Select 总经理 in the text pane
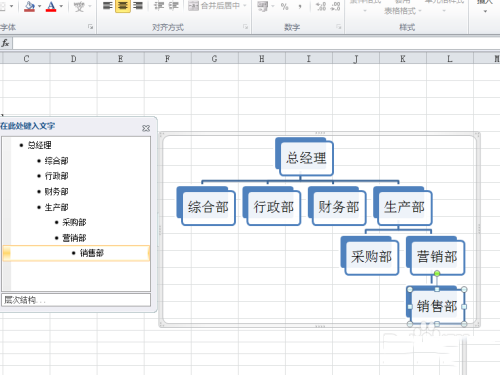Image resolution: width=500 pixels, height=375 pixels. pyautogui.click(x=39, y=145)
